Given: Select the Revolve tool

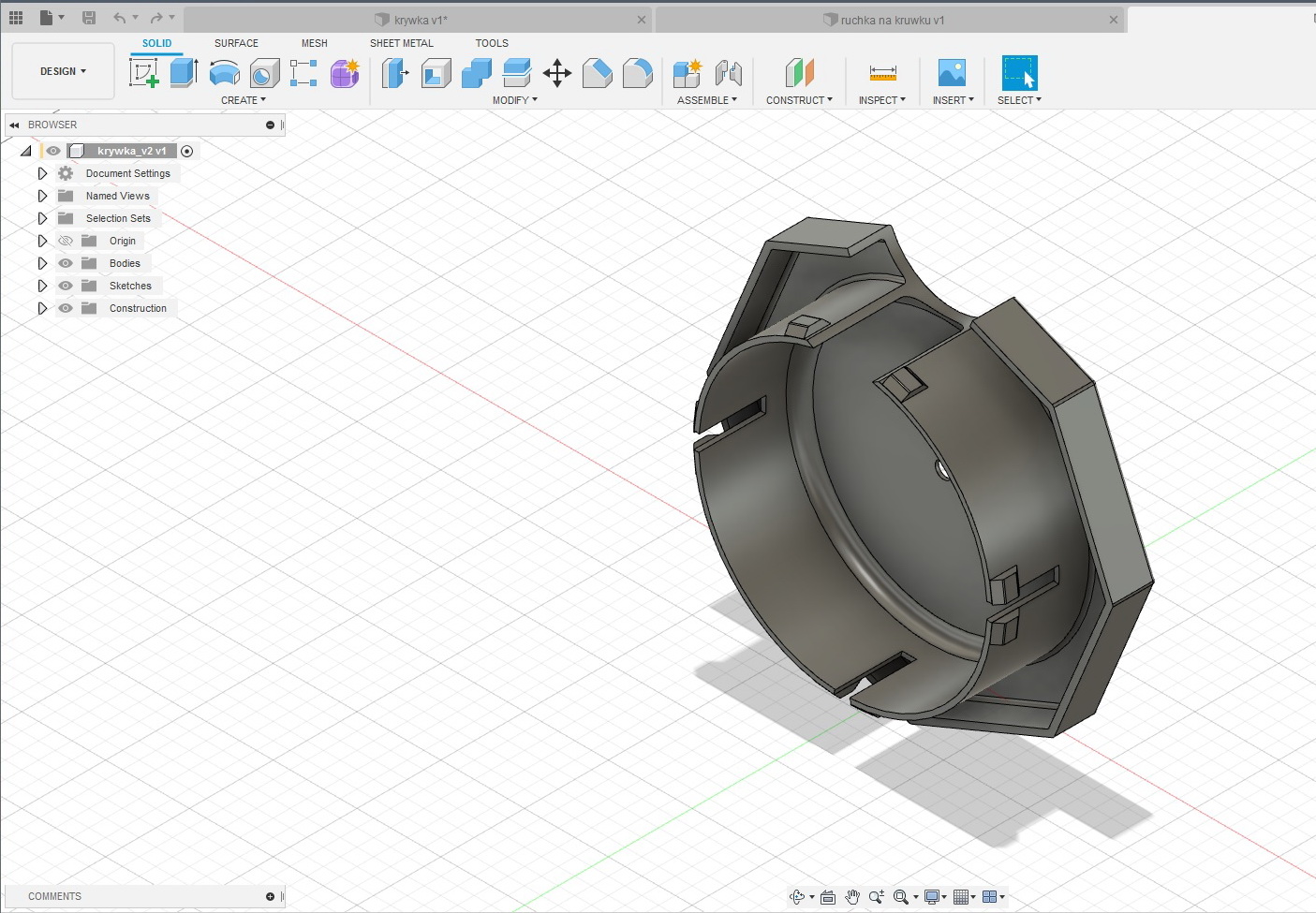Looking at the screenshot, I should click(224, 73).
